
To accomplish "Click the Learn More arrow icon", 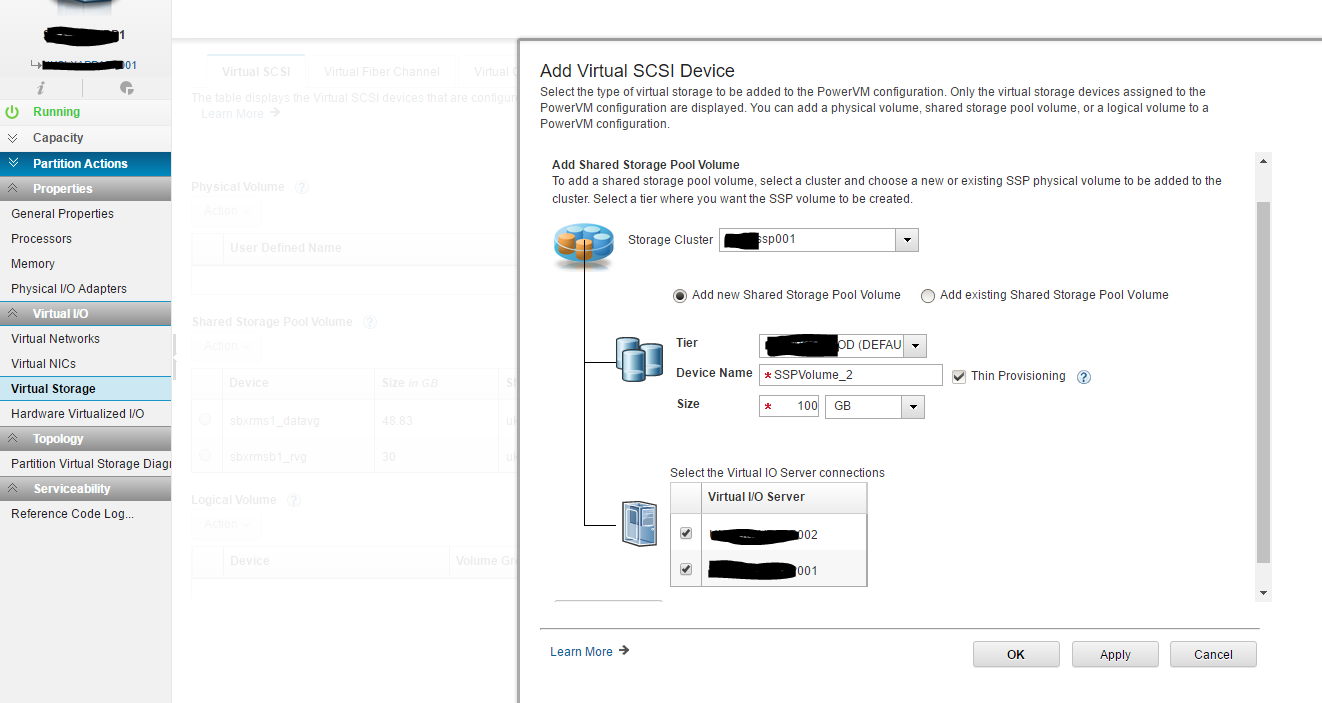I will (624, 651).
